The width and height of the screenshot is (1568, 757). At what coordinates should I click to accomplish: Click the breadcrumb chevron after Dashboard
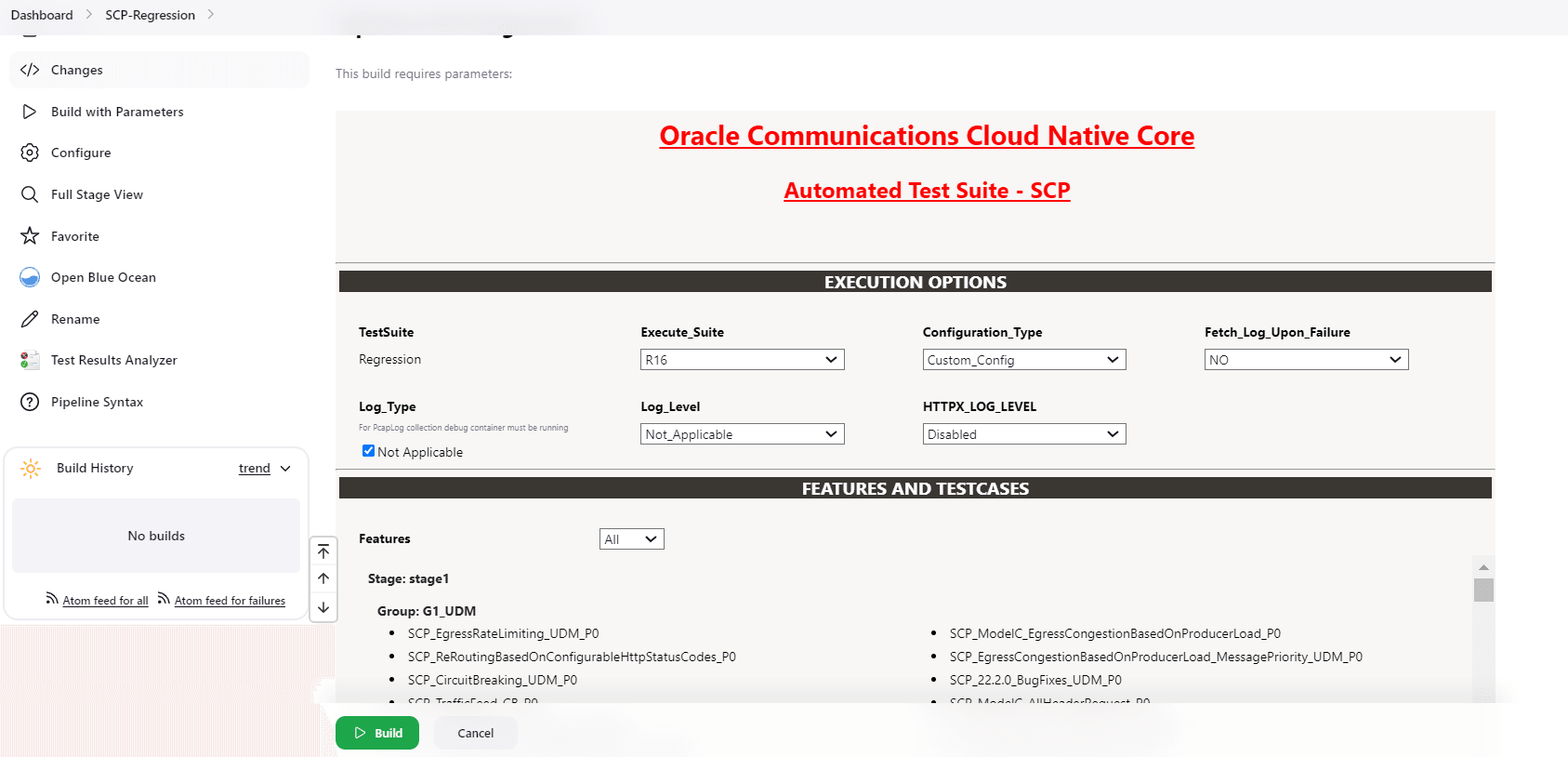pos(89,15)
